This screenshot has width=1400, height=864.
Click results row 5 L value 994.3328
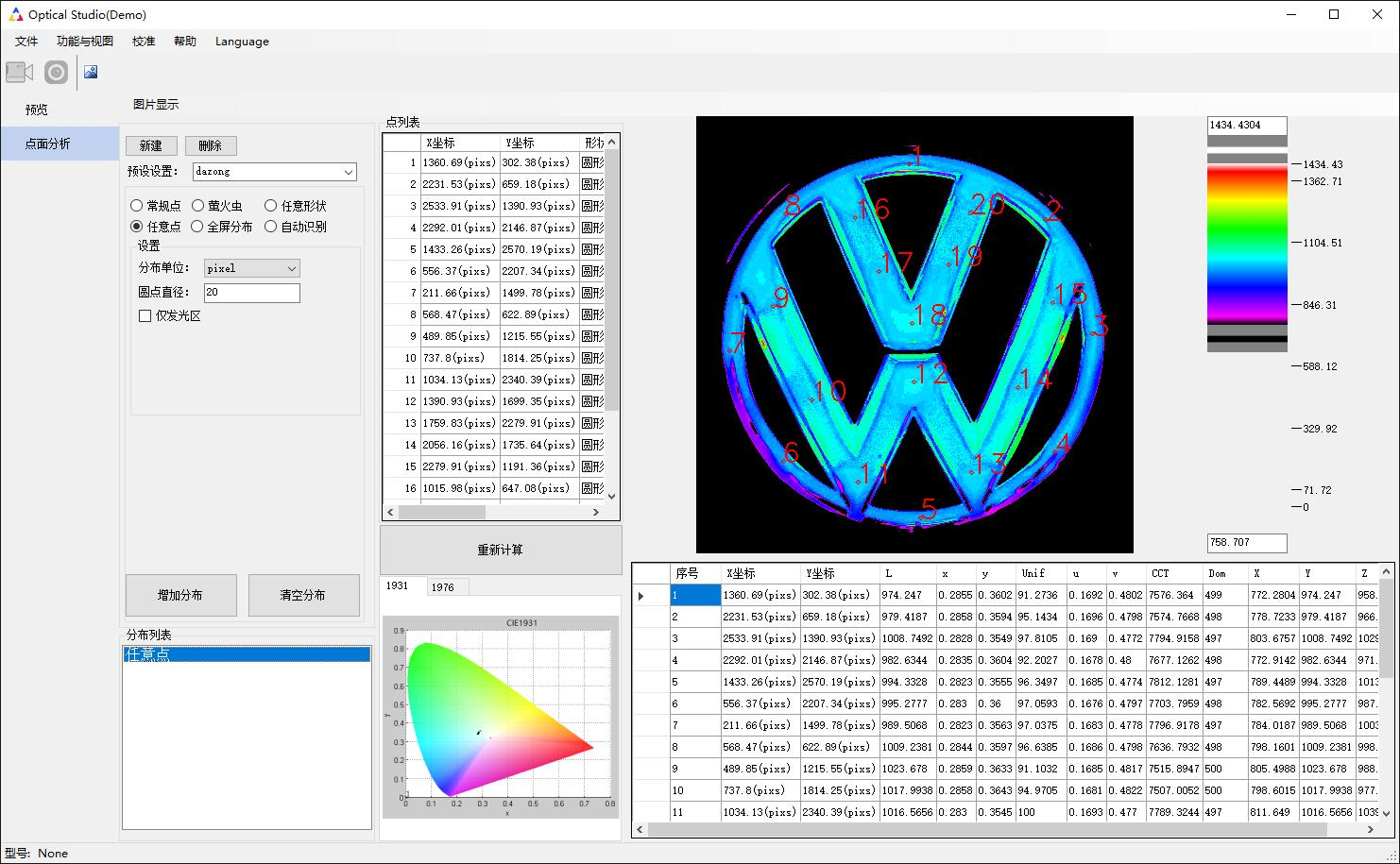click(x=907, y=683)
